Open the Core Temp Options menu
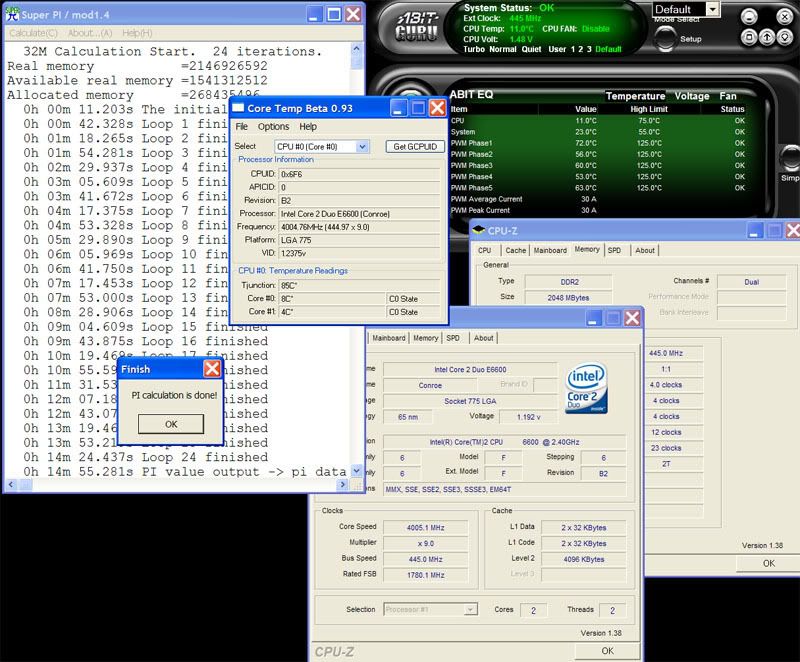 pyautogui.click(x=273, y=126)
